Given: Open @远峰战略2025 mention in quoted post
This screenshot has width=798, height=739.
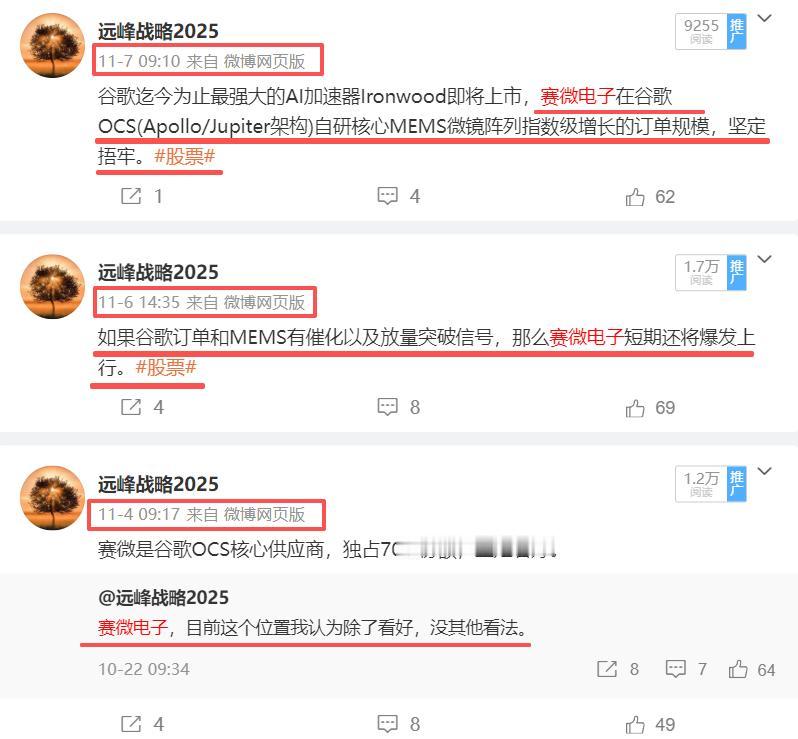Looking at the screenshot, I should pos(163,597).
